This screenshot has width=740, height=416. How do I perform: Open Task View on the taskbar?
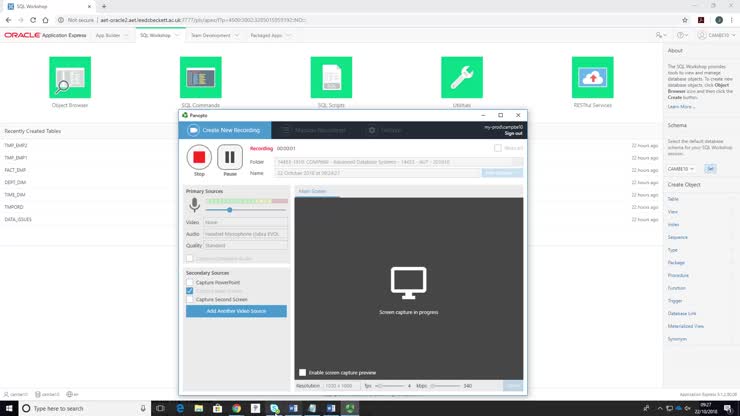click(160, 408)
